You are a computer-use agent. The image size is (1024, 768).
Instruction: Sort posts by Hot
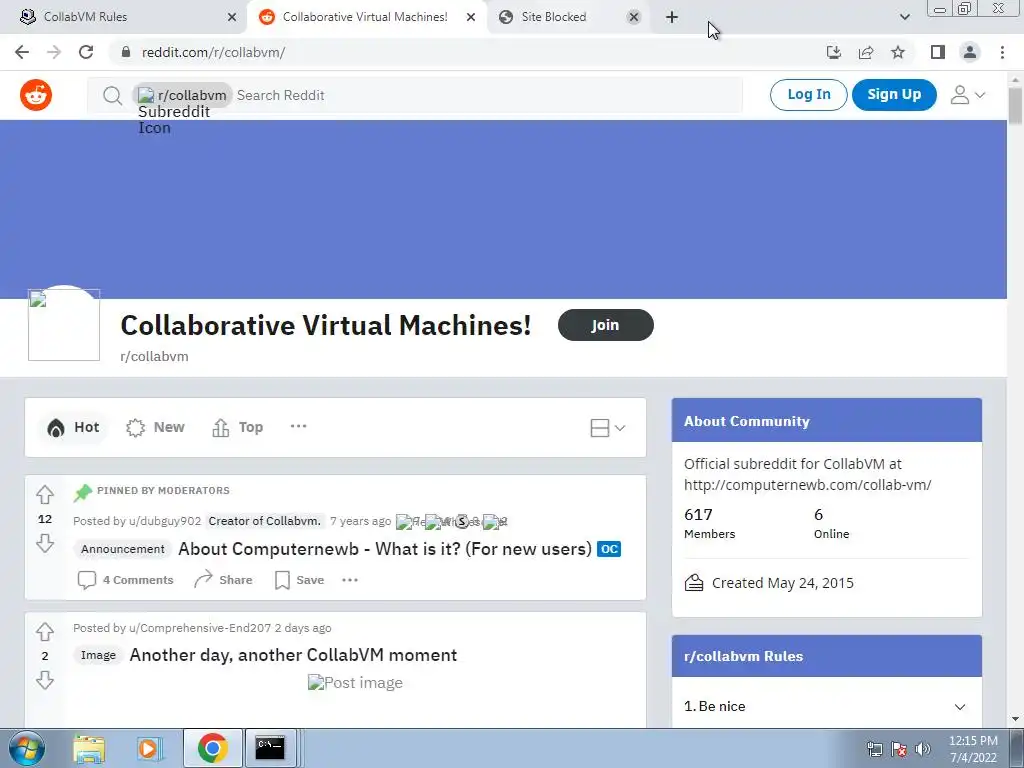73,427
